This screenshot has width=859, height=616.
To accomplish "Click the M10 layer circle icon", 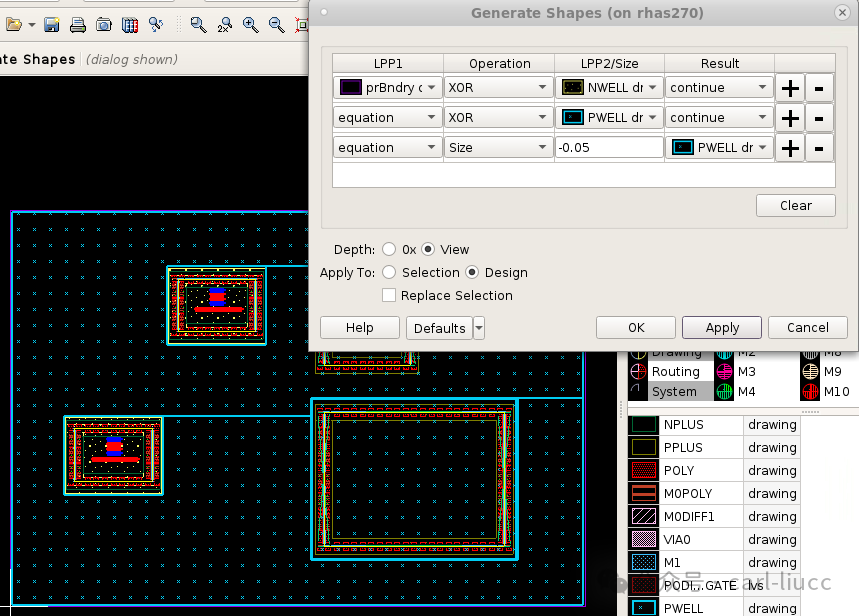I will click(x=811, y=391).
